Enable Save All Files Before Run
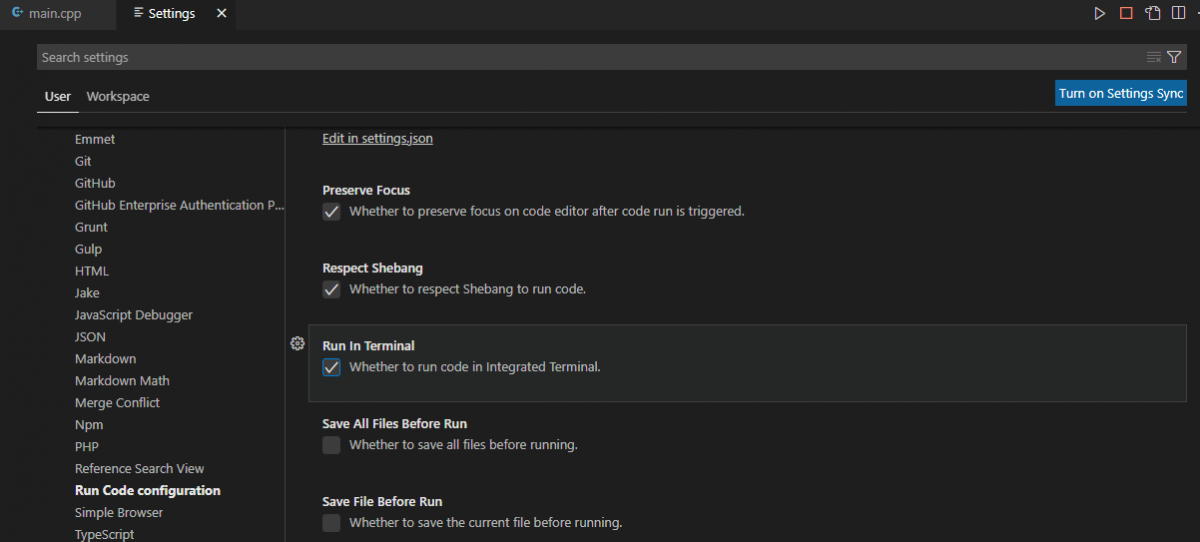 [x=332, y=445]
